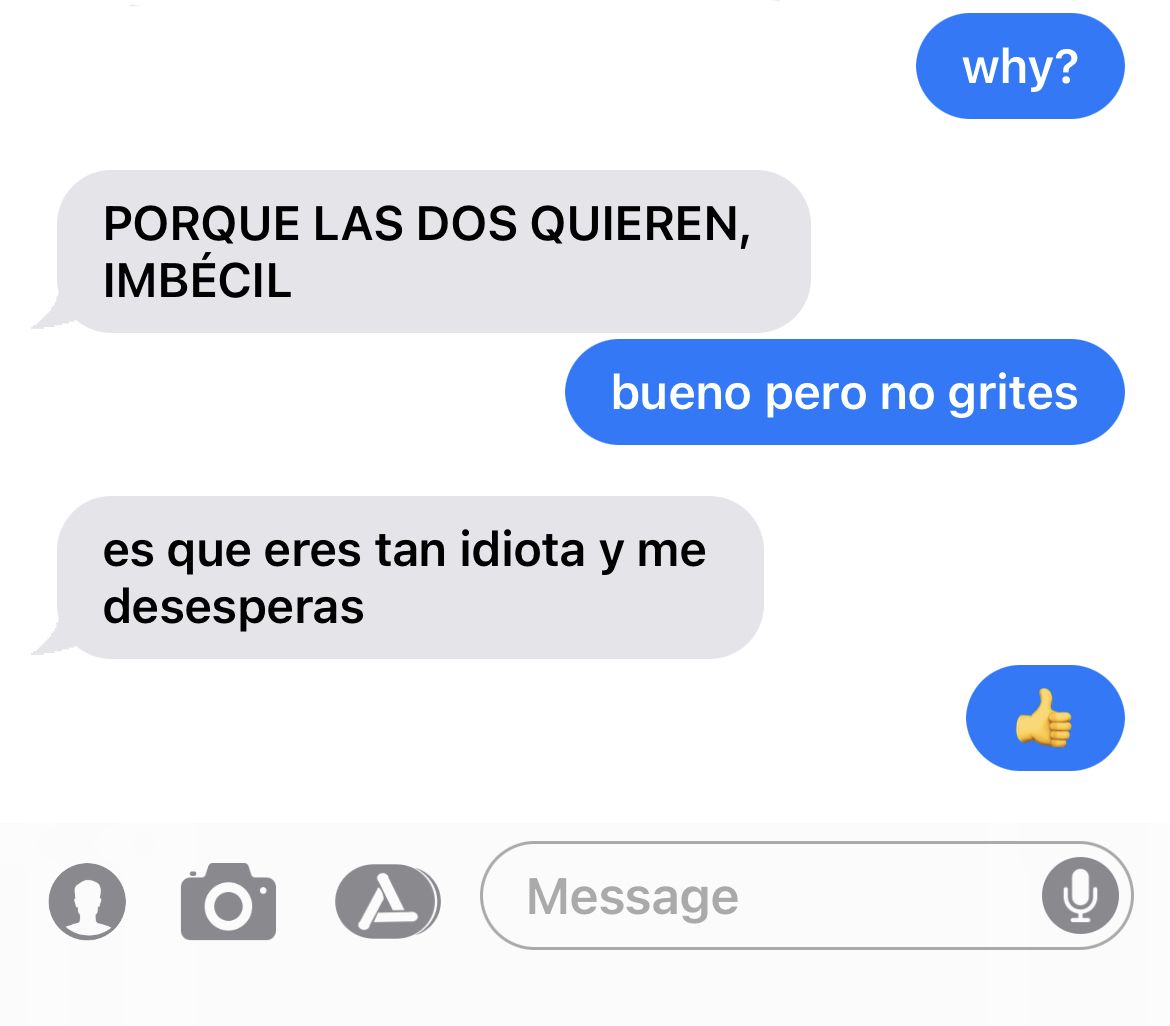Click the word "desesperas"

pyautogui.click(x=234, y=607)
